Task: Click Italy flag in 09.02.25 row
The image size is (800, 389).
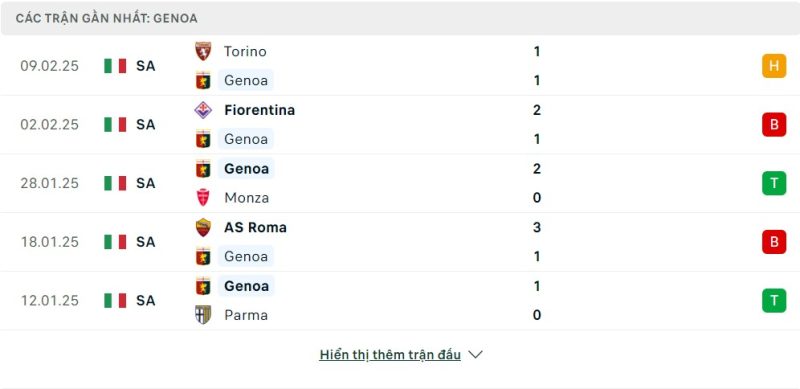Action: 115,66
